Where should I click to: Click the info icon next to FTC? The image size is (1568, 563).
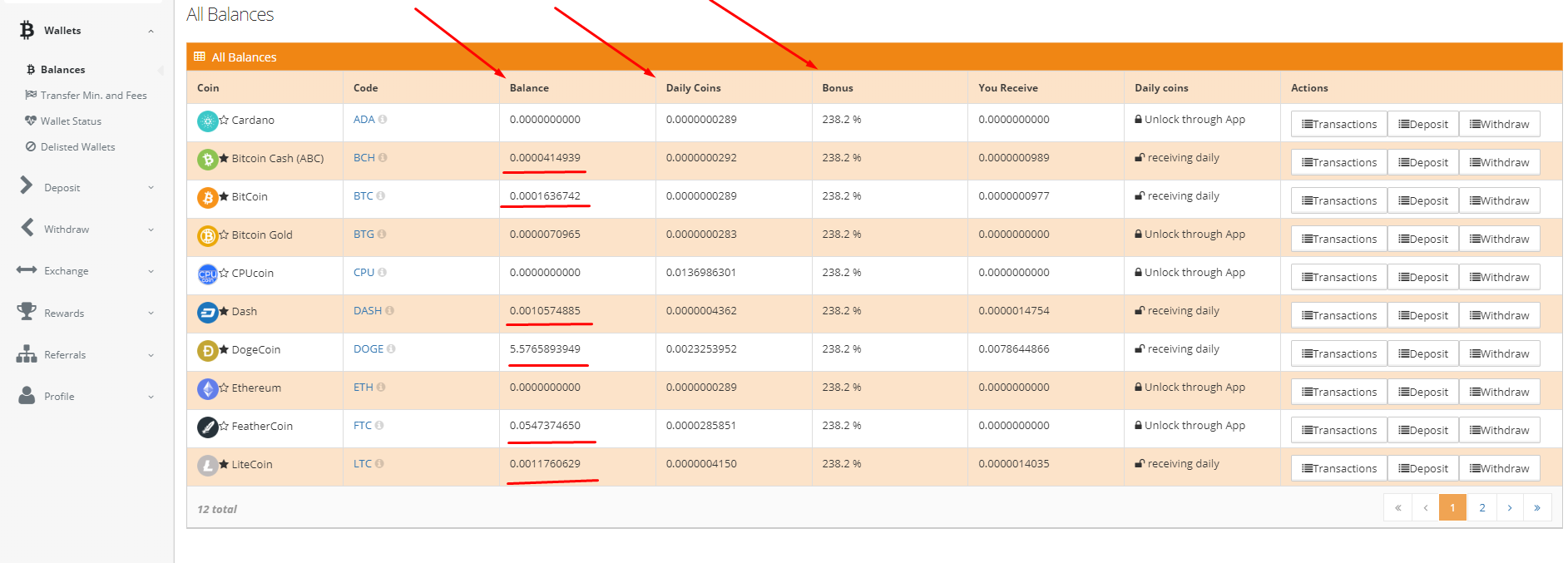(379, 426)
